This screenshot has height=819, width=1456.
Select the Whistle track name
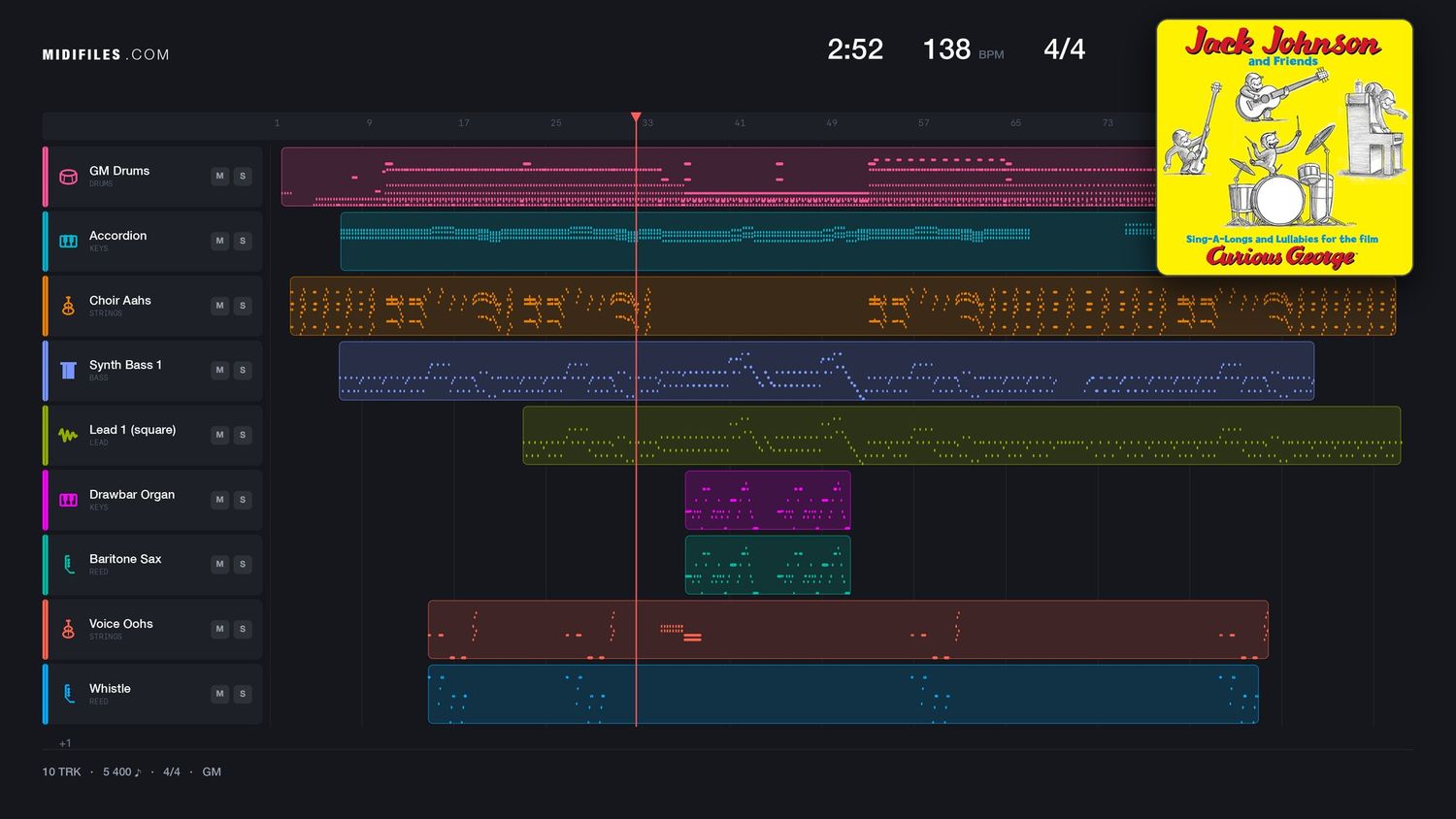click(x=110, y=689)
